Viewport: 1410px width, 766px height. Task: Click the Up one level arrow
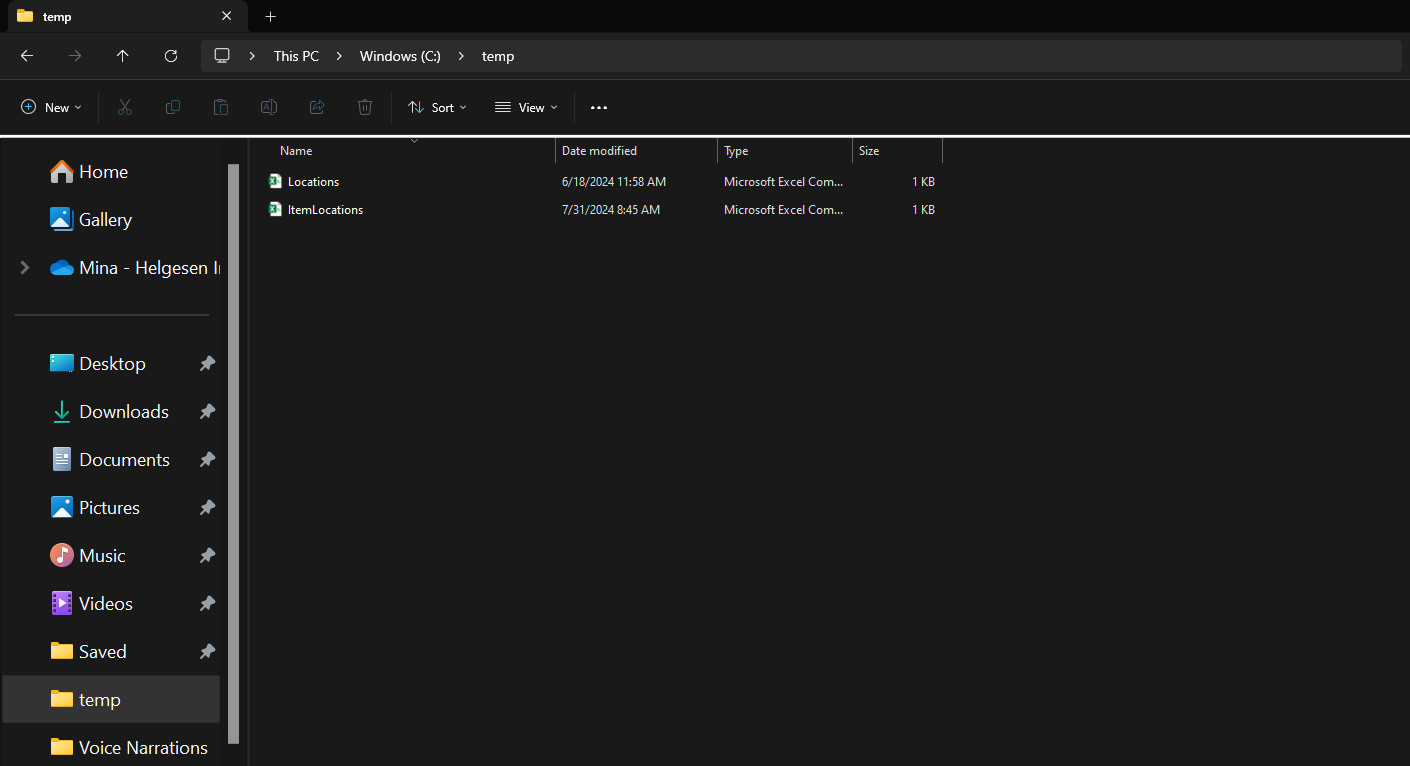point(123,56)
